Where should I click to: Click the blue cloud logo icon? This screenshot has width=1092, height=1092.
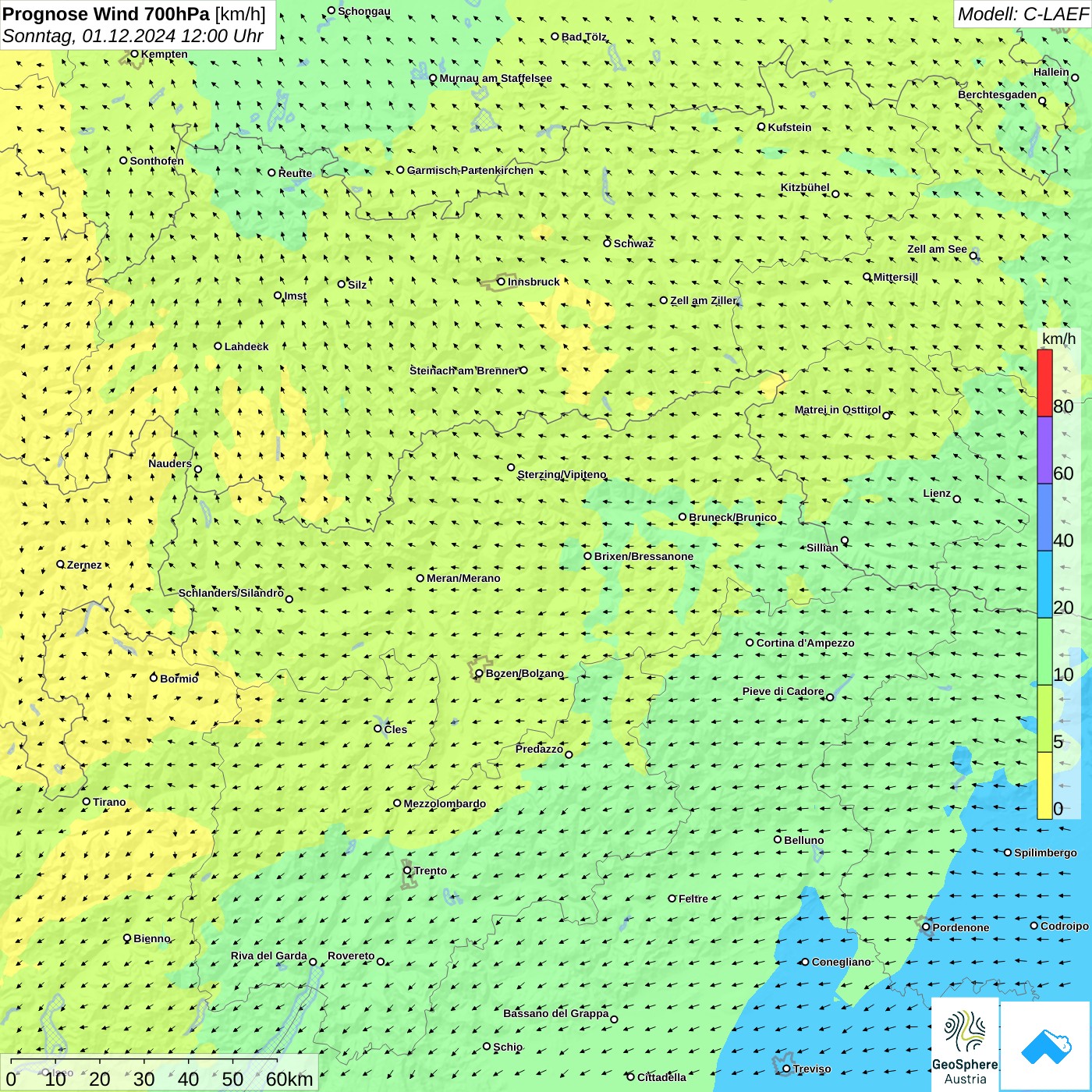click(1046, 1047)
